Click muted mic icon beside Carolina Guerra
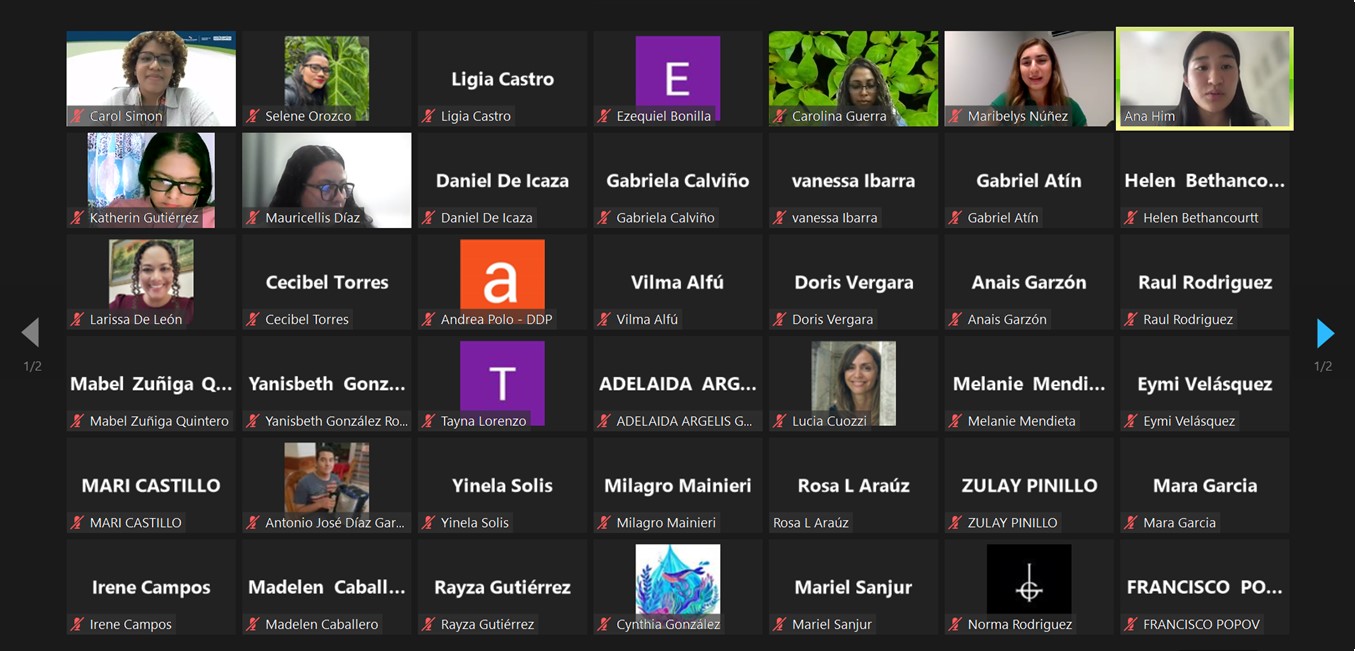 point(780,116)
